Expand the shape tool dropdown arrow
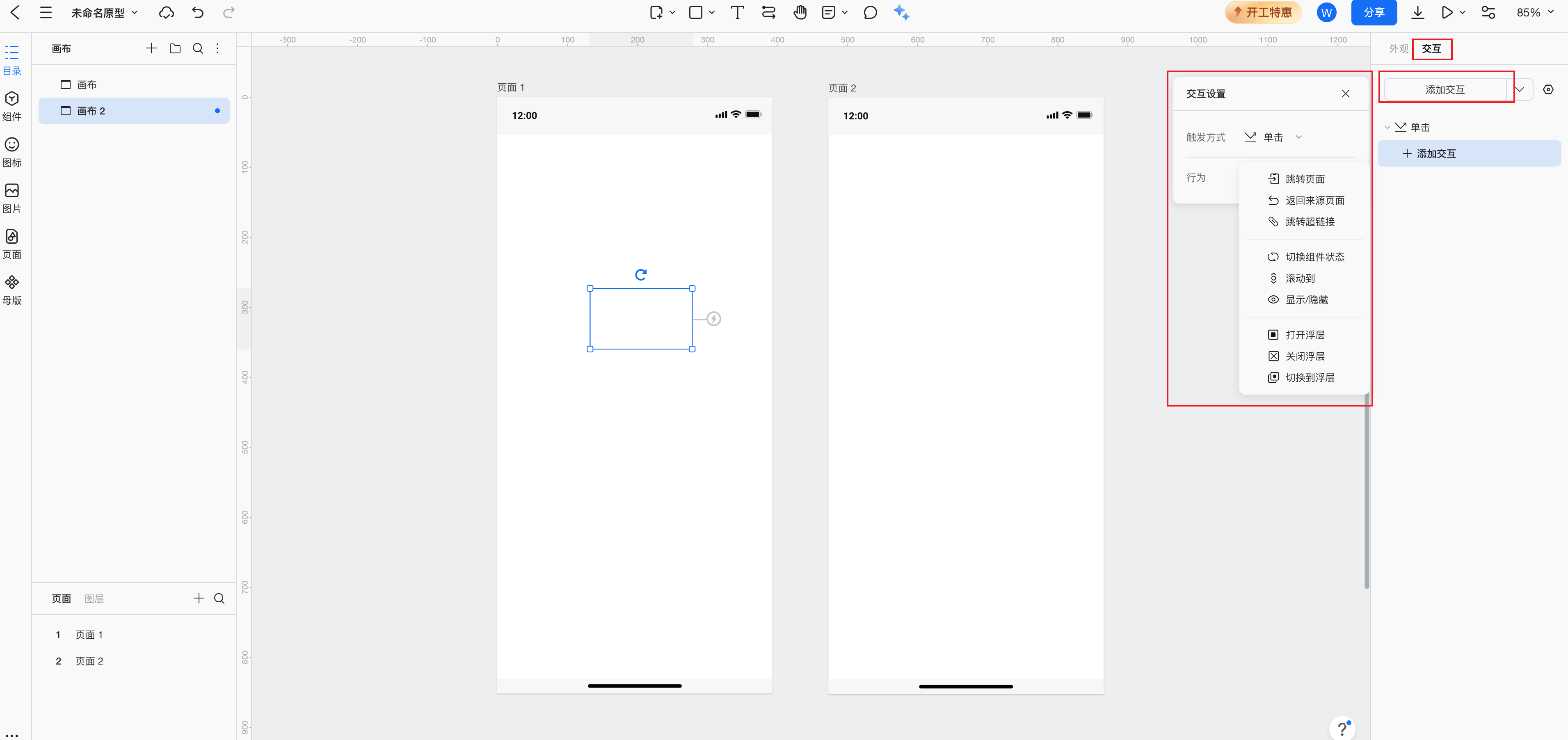 click(x=711, y=13)
